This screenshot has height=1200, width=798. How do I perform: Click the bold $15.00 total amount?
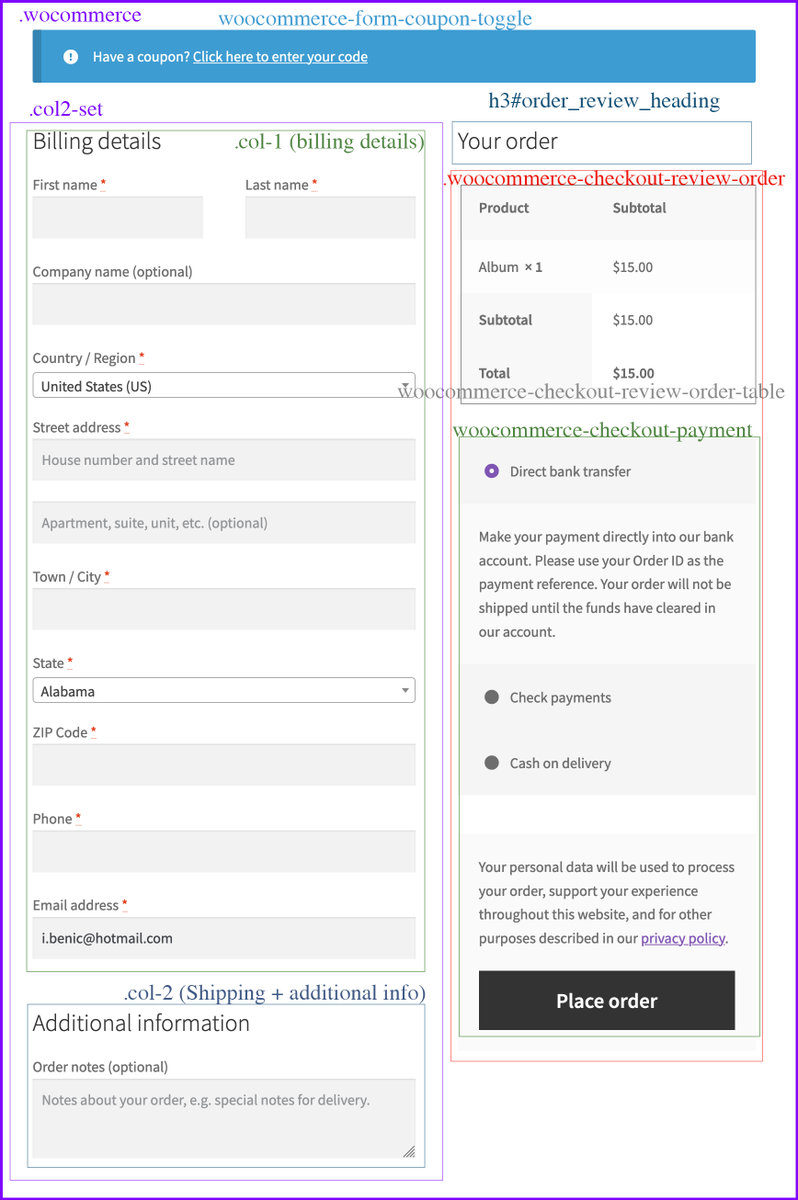pos(634,373)
